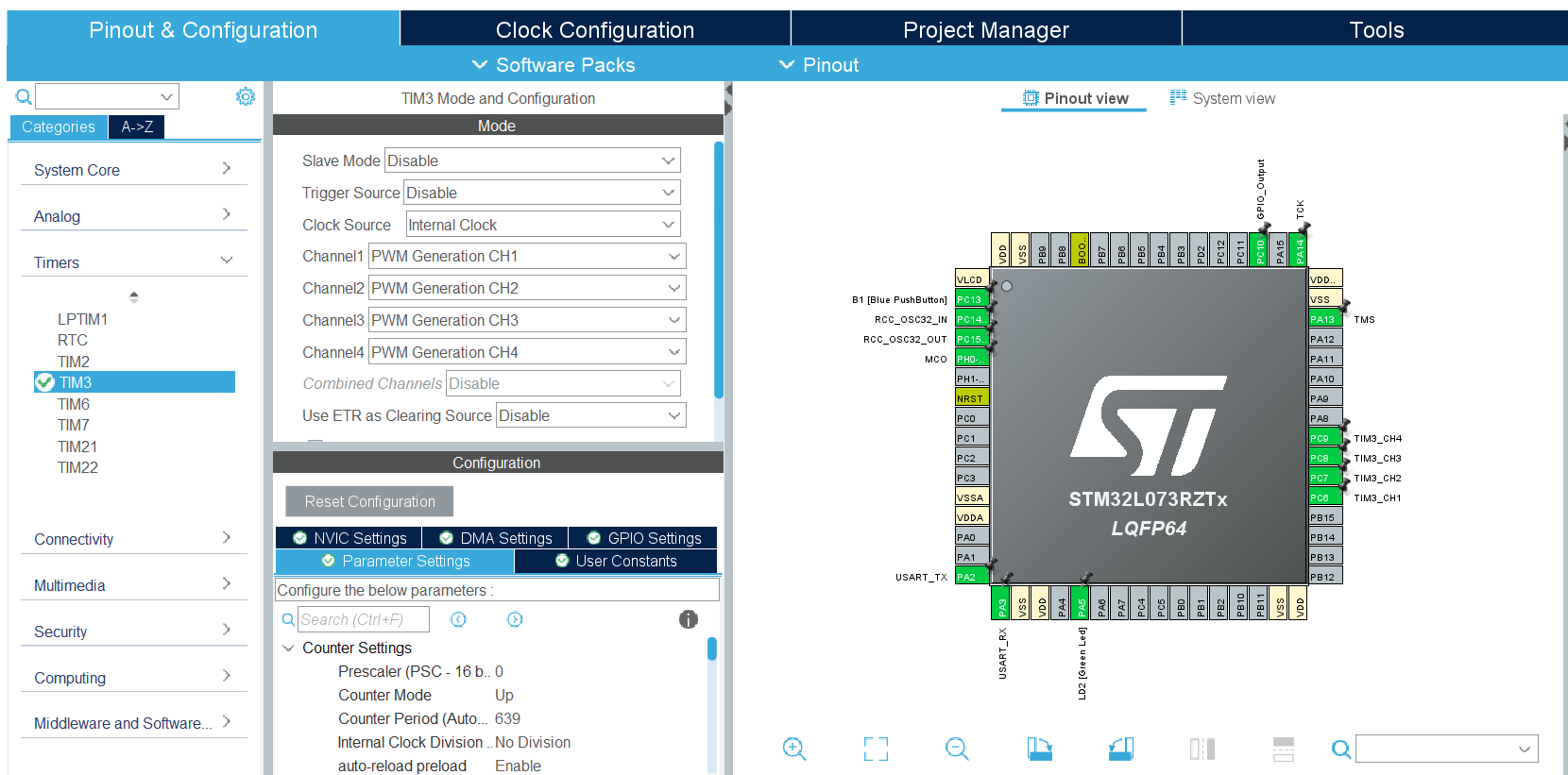Click the parameter info icon

point(688,619)
